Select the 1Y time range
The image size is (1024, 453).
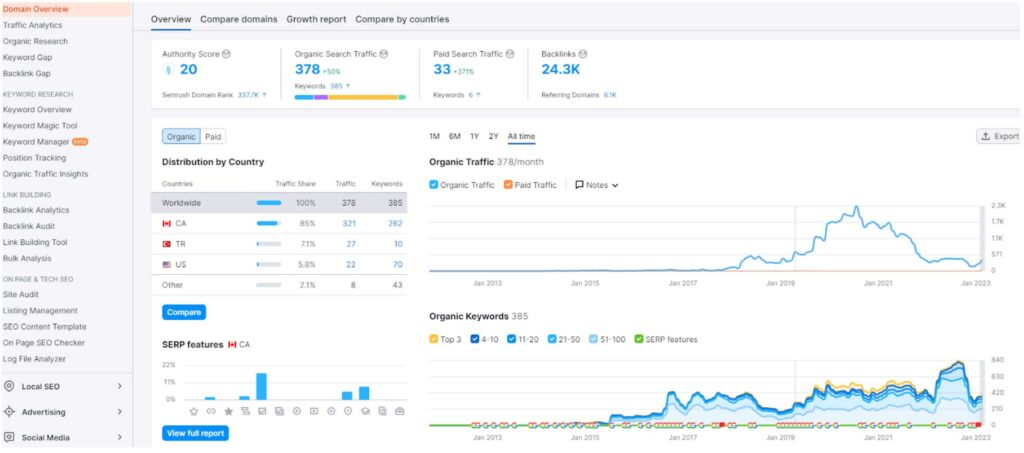click(x=475, y=136)
